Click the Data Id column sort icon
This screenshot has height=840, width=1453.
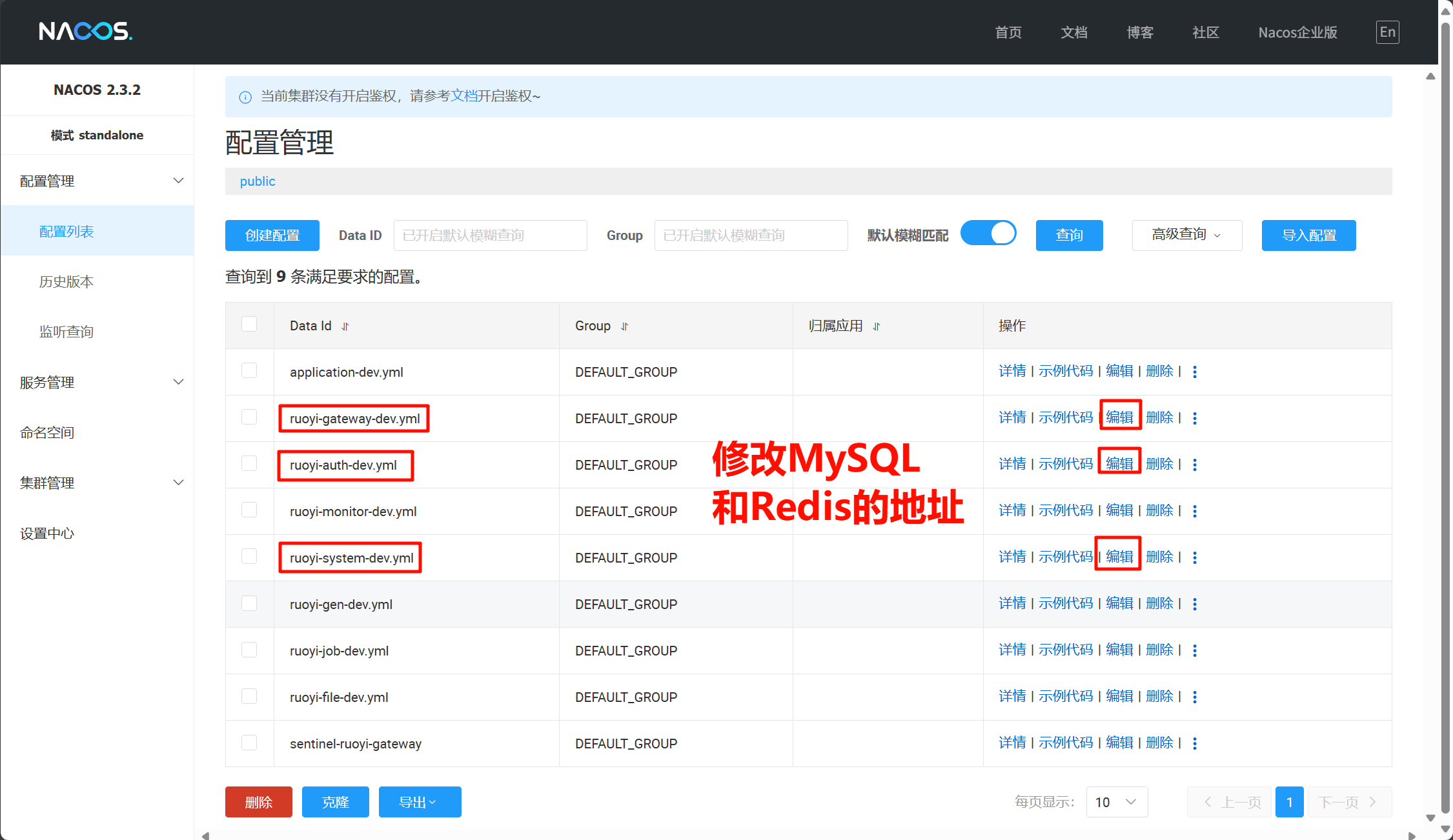click(345, 326)
